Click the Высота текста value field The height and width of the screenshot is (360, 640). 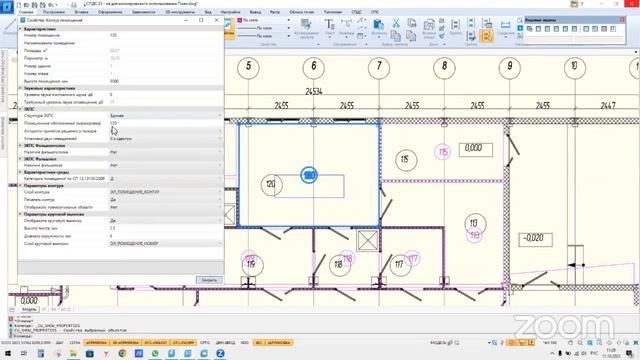point(165,228)
